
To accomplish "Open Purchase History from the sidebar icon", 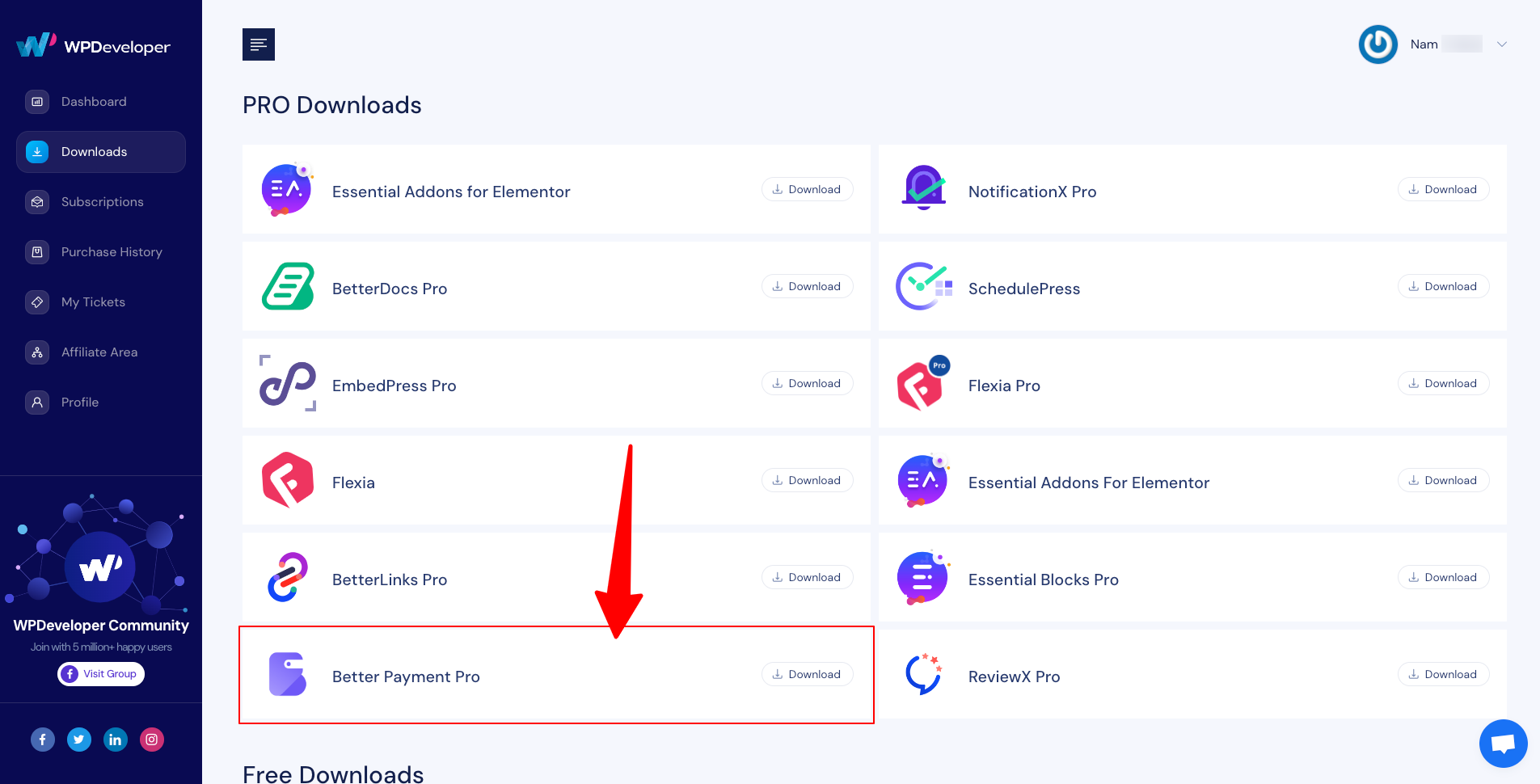I will tap(37, 251).
